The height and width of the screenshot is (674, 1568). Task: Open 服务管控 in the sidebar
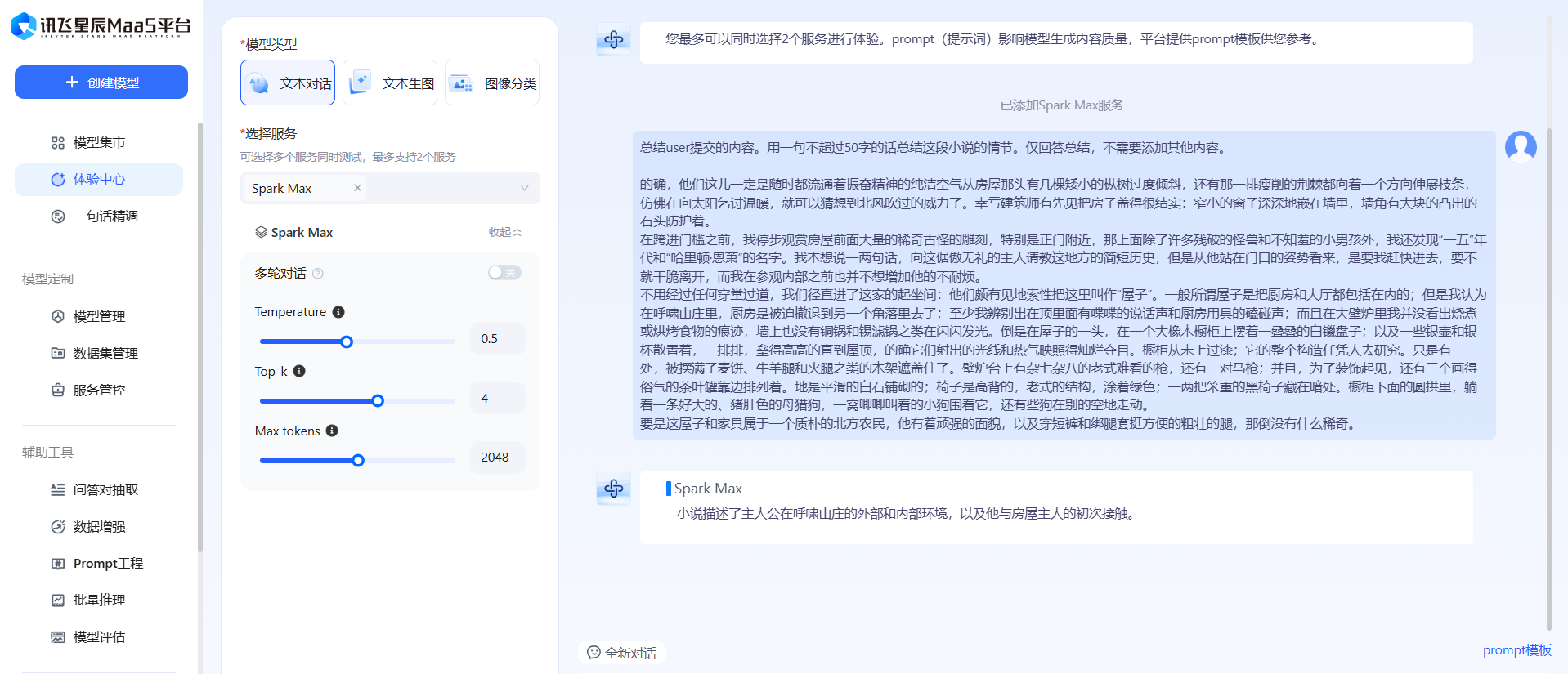click(x=99, y=390)
